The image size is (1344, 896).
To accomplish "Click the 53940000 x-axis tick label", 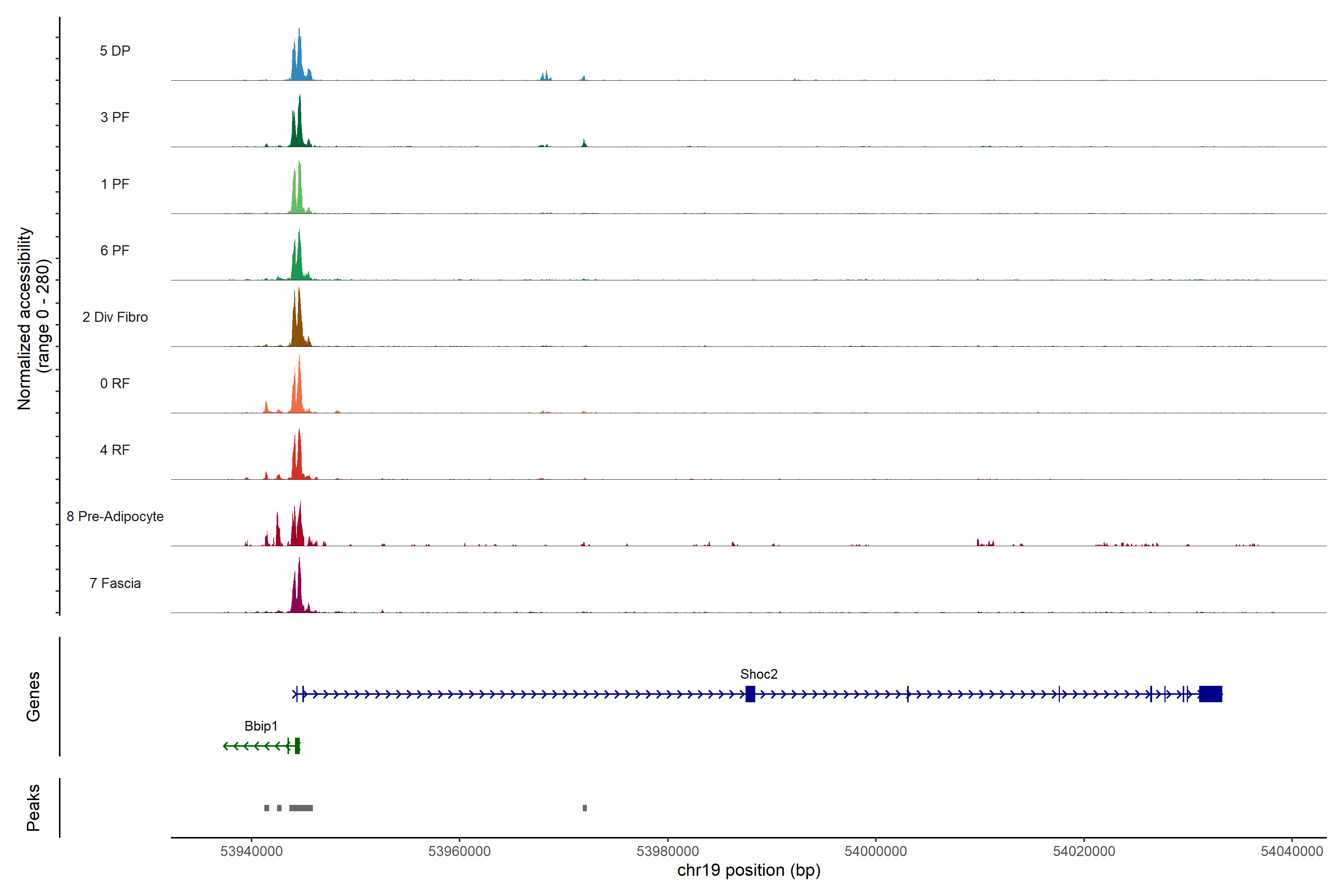I will coord(251,851).
